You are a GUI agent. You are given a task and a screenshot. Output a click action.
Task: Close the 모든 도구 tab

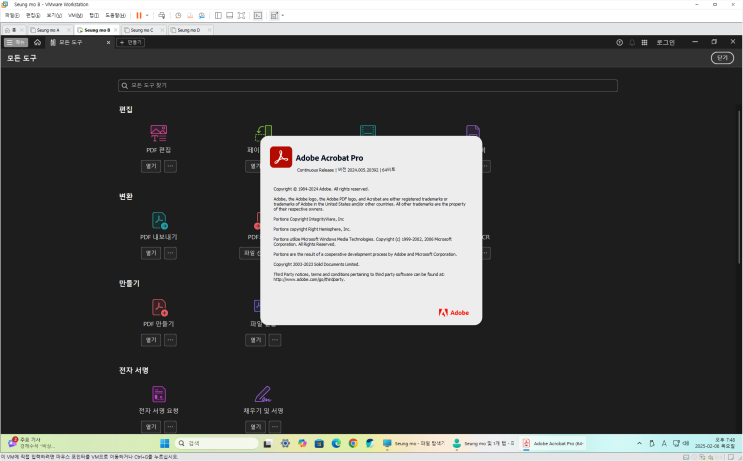click(108, 42)
